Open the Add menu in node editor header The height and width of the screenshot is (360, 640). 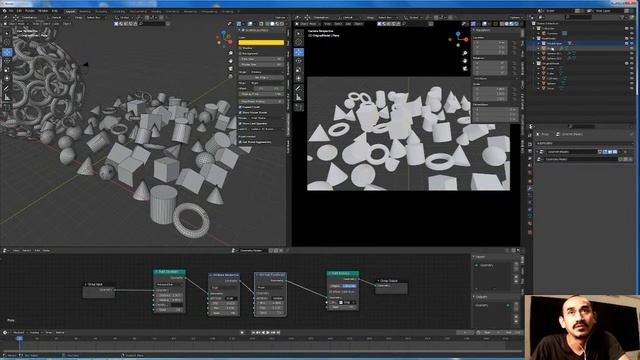(x=37, y=251)
